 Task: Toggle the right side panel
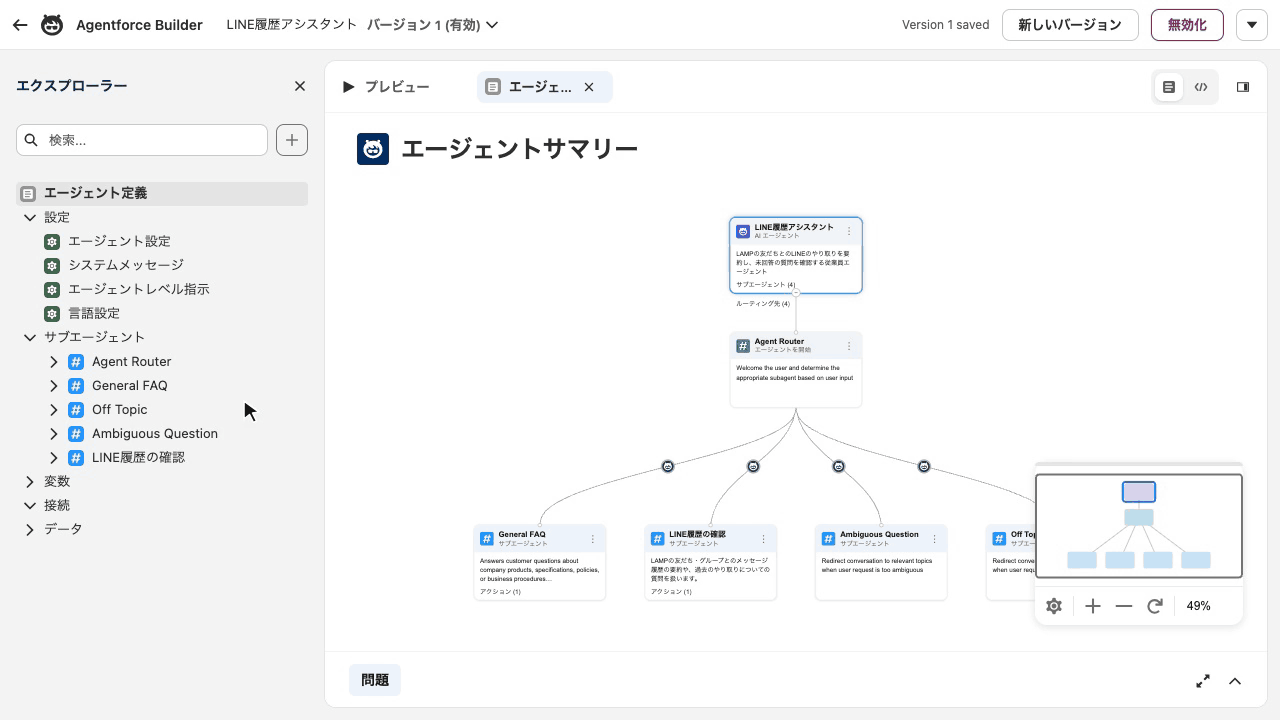pos(1243,87)
